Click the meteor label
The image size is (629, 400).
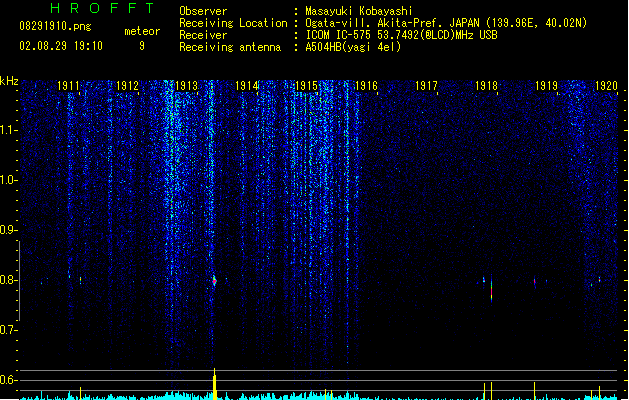click(142, 31)
